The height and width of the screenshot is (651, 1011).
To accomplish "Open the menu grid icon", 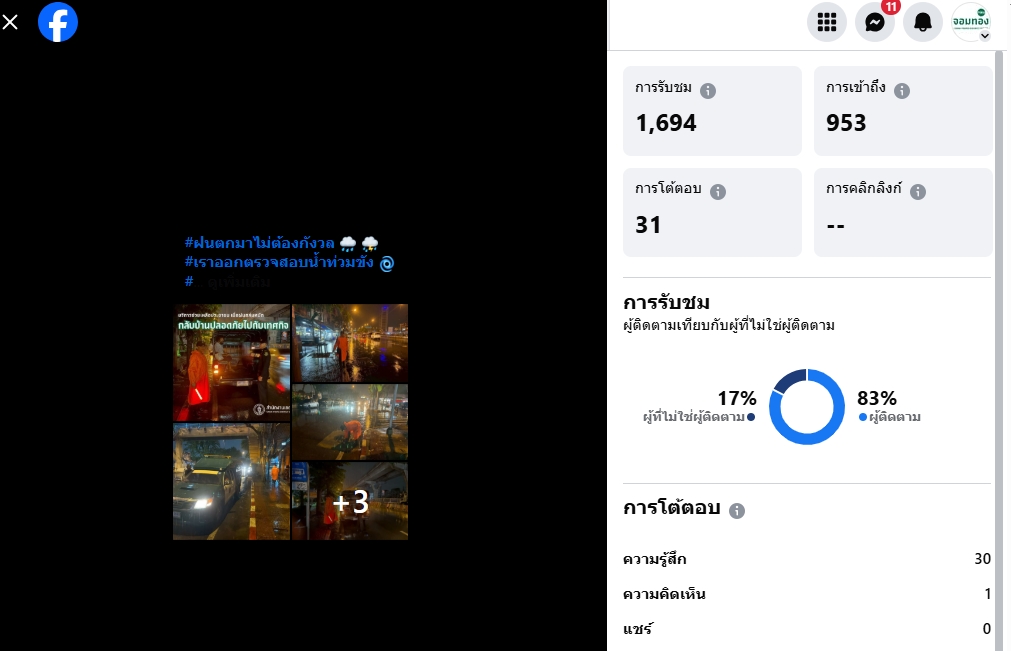I will (827, 22).
